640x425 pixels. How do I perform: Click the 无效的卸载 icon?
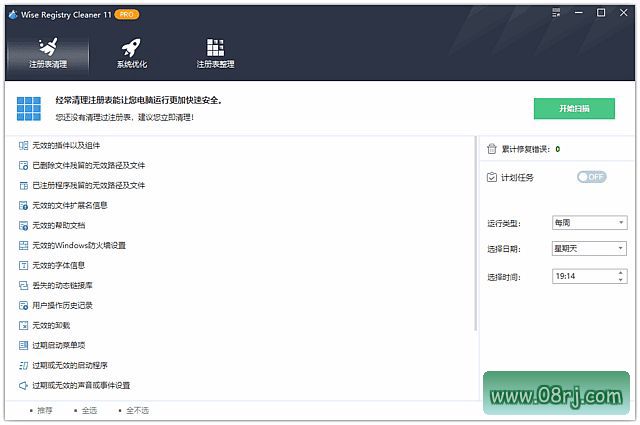[24, 325]
